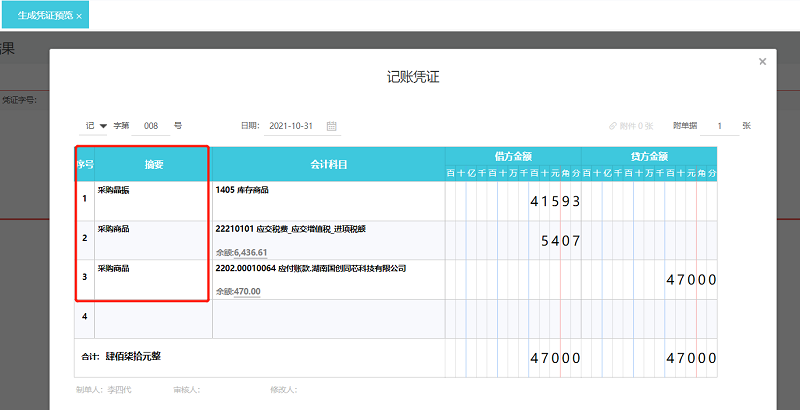Open the 余额 470.00 balance link
The image size is (800, 410).
[x=245, y=292]
